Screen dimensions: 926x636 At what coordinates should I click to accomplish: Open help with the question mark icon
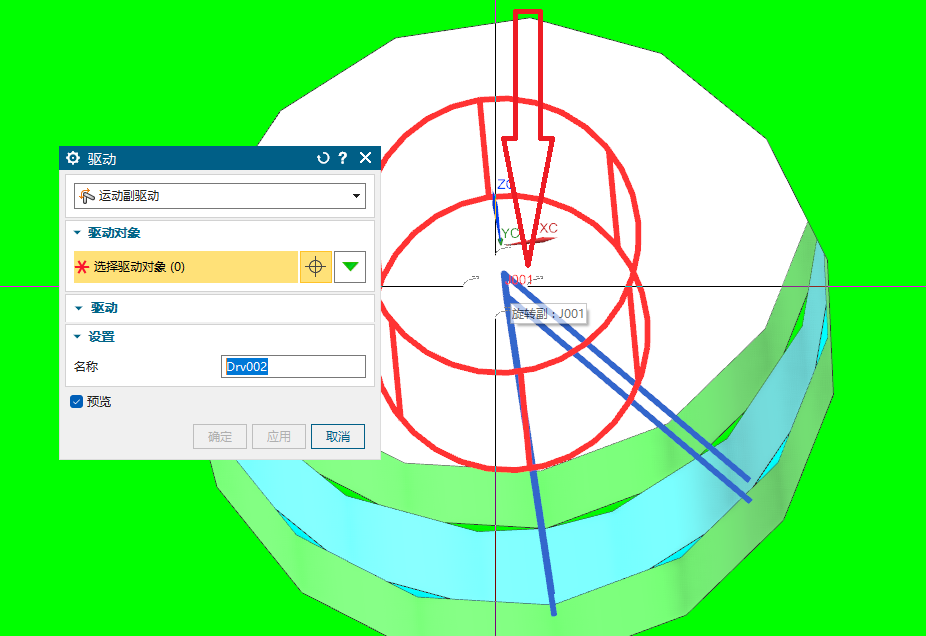(343, 158)
